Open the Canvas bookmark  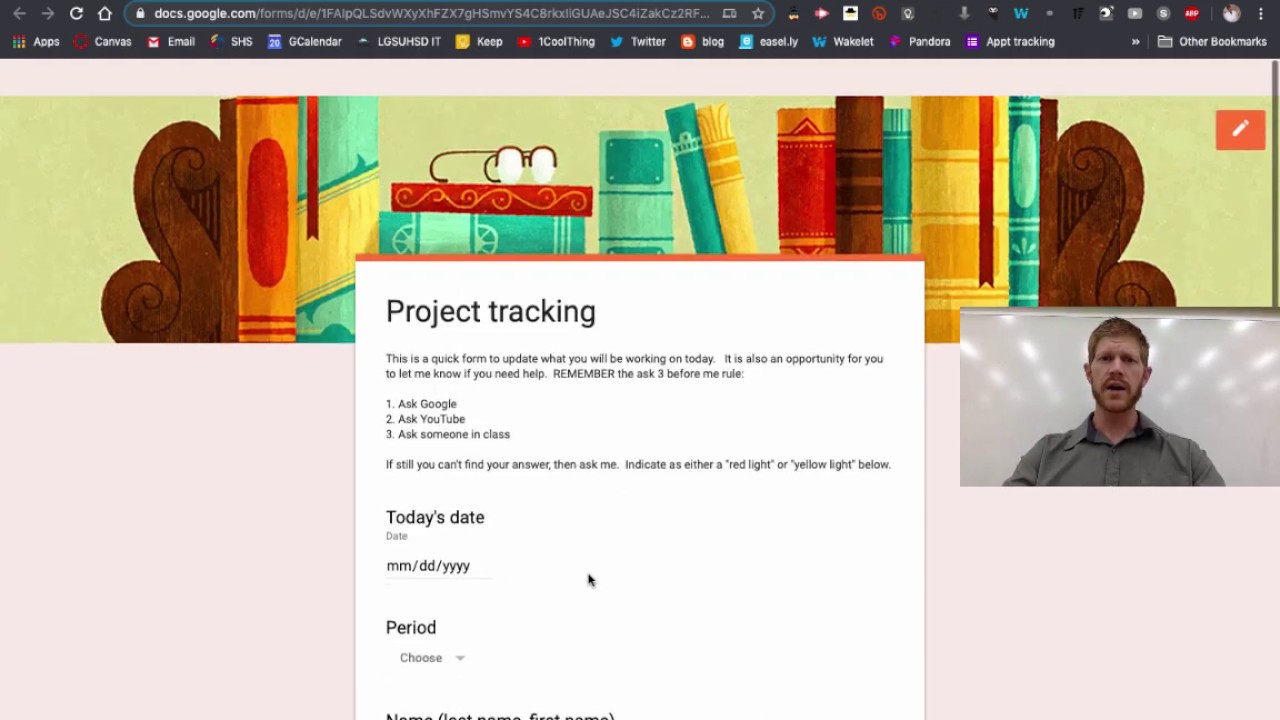[x=102, y=42]
